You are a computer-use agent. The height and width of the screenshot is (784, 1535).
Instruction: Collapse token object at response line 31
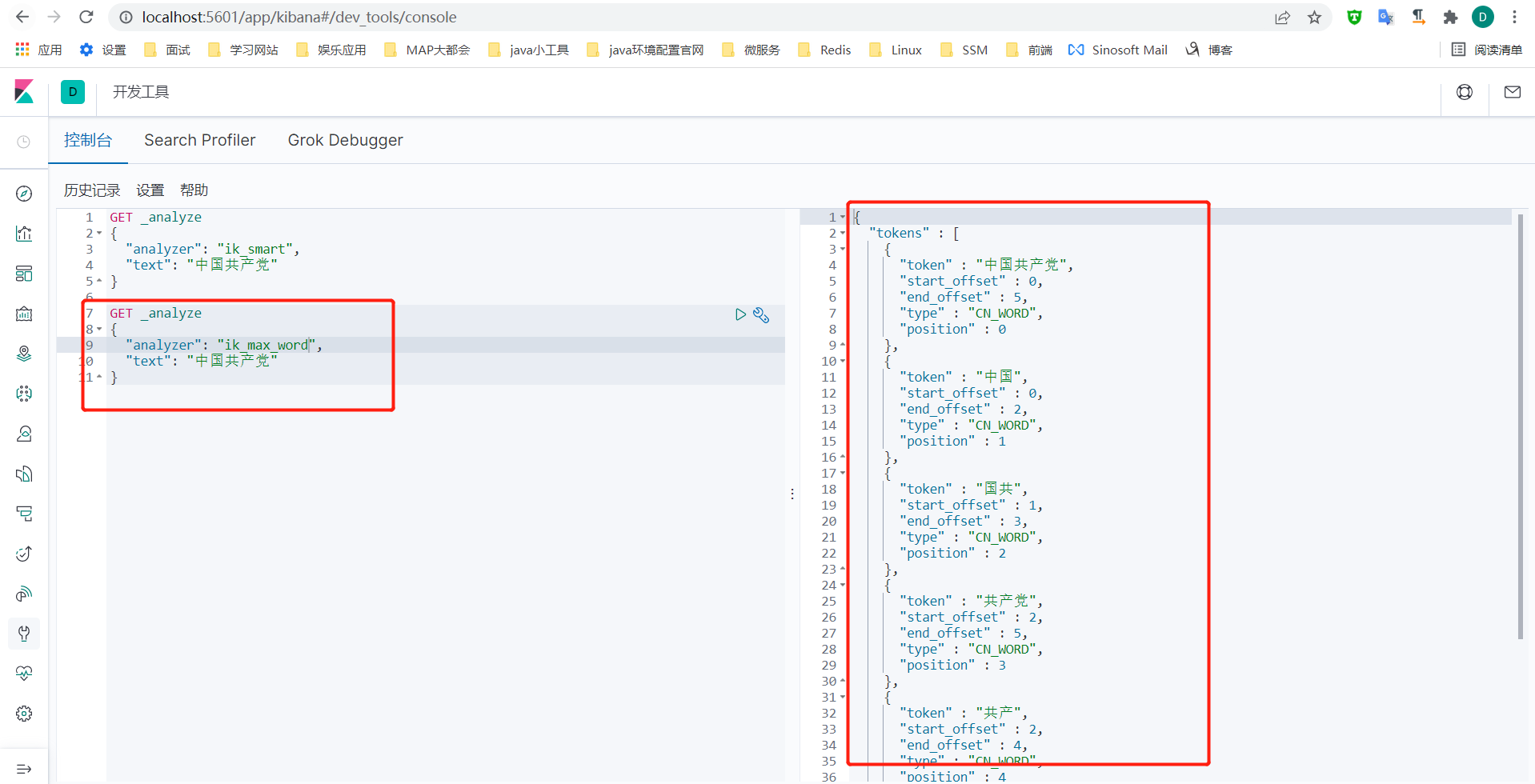[842, 698]
